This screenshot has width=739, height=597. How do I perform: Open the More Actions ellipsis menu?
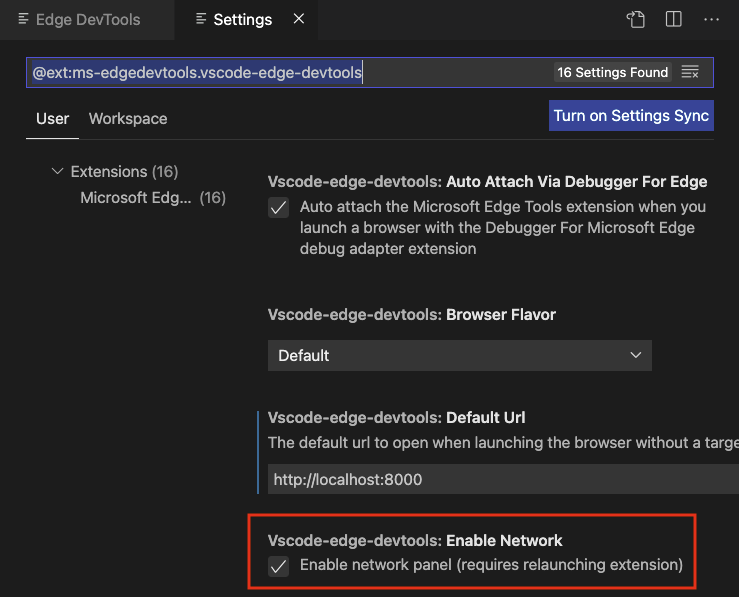coord(711,19)
